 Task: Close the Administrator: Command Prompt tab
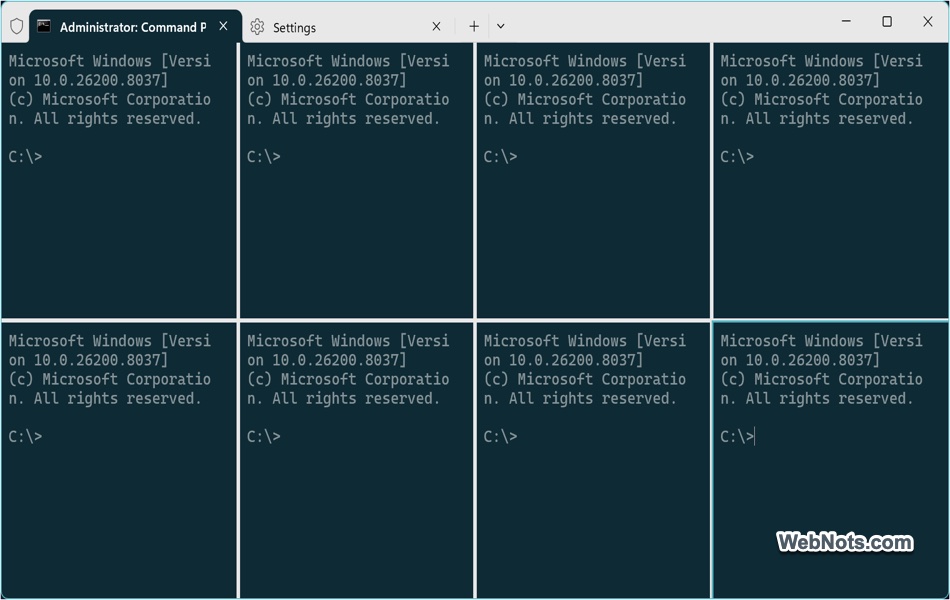tap(224, 26)
